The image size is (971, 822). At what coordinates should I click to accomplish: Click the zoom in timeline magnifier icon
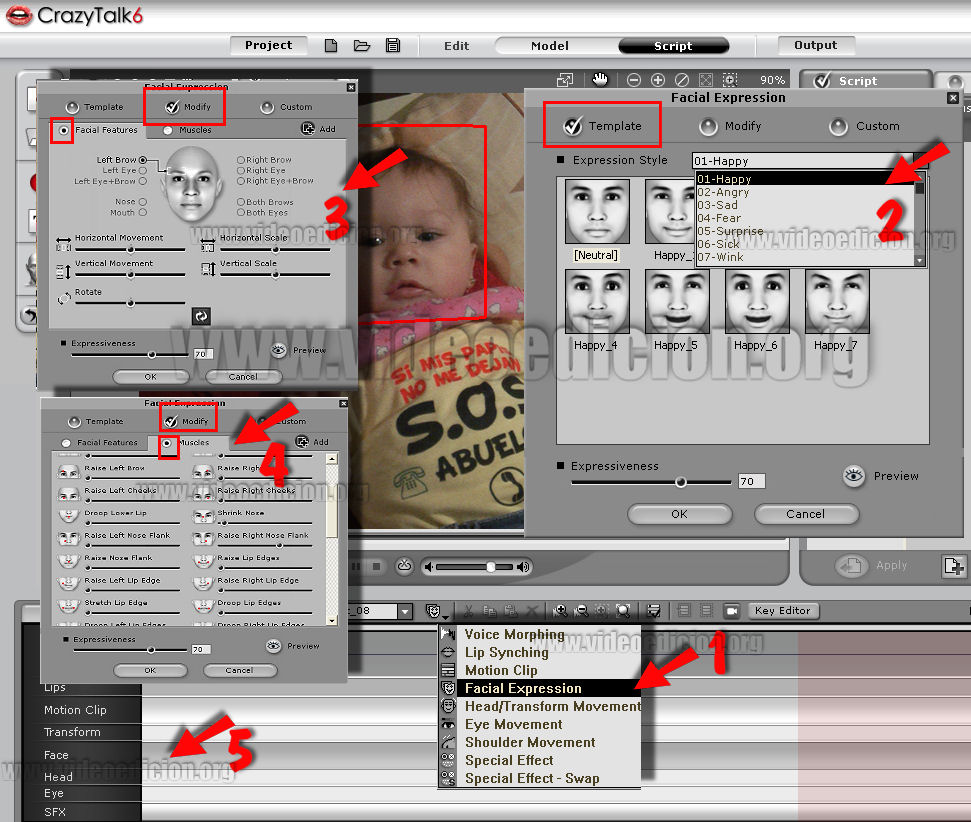pos(561,611)
